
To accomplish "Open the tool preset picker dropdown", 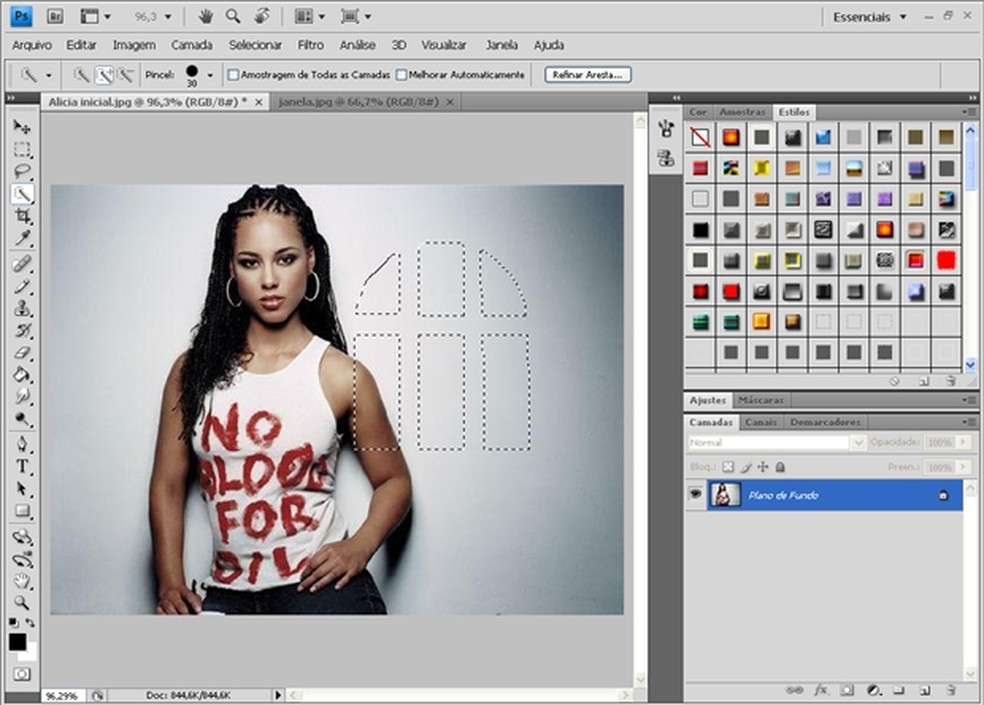I will (x=48, y=76).
